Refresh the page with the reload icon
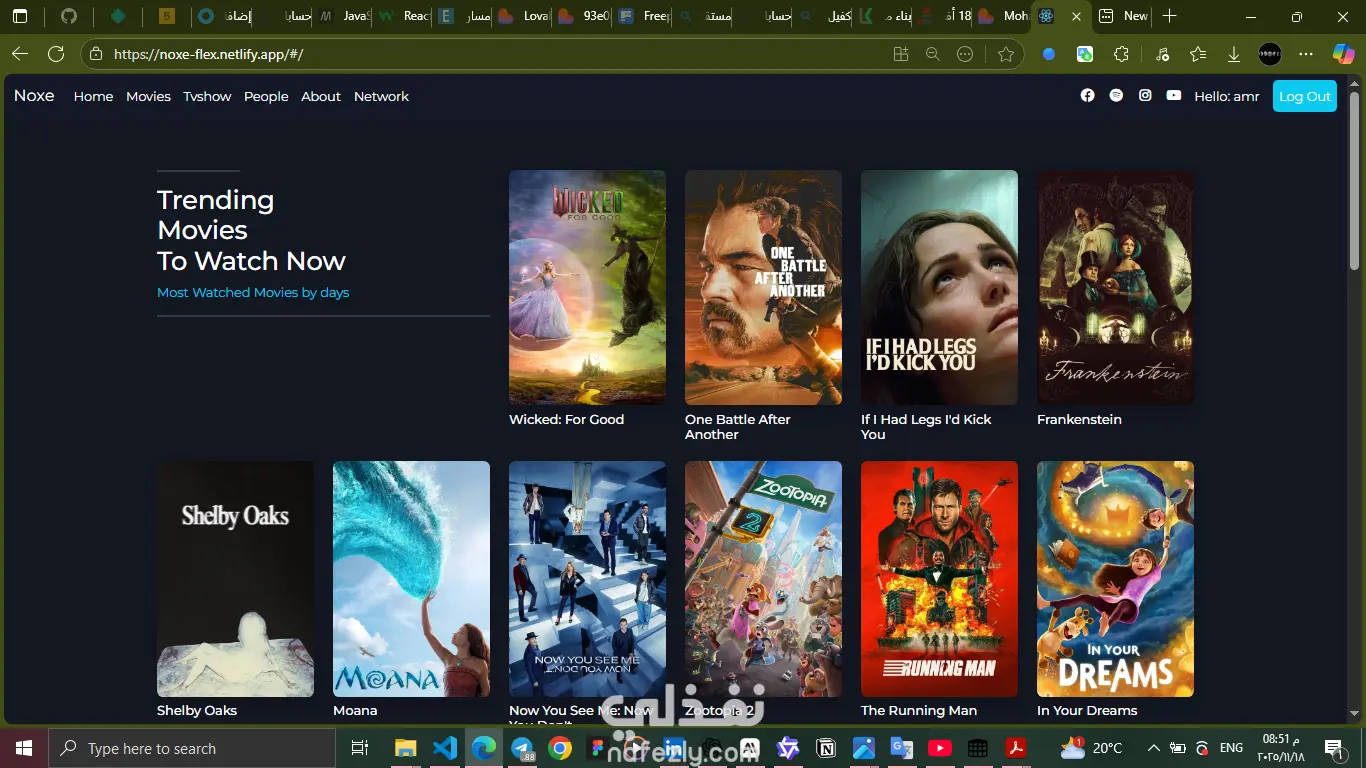The width and height of the screenshot is (1366, 768). [56, 54]
